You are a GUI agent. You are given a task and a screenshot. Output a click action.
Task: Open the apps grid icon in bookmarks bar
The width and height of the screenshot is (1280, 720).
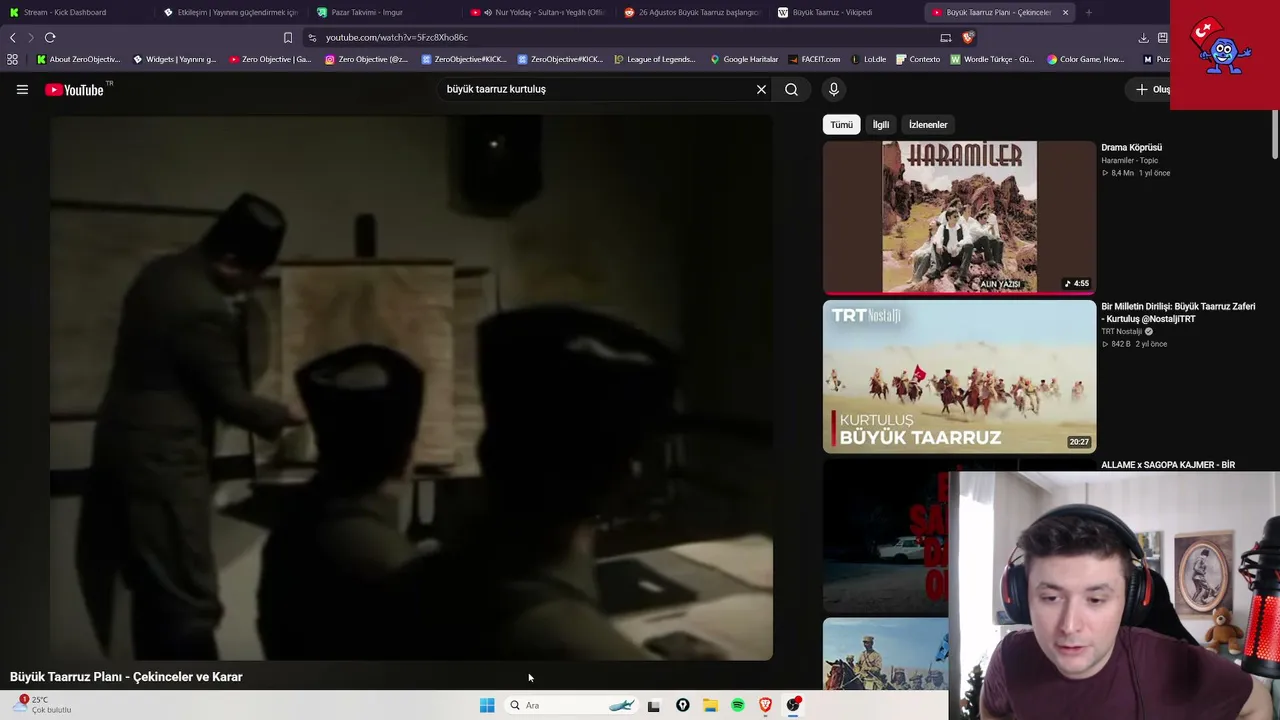[12, 59]
